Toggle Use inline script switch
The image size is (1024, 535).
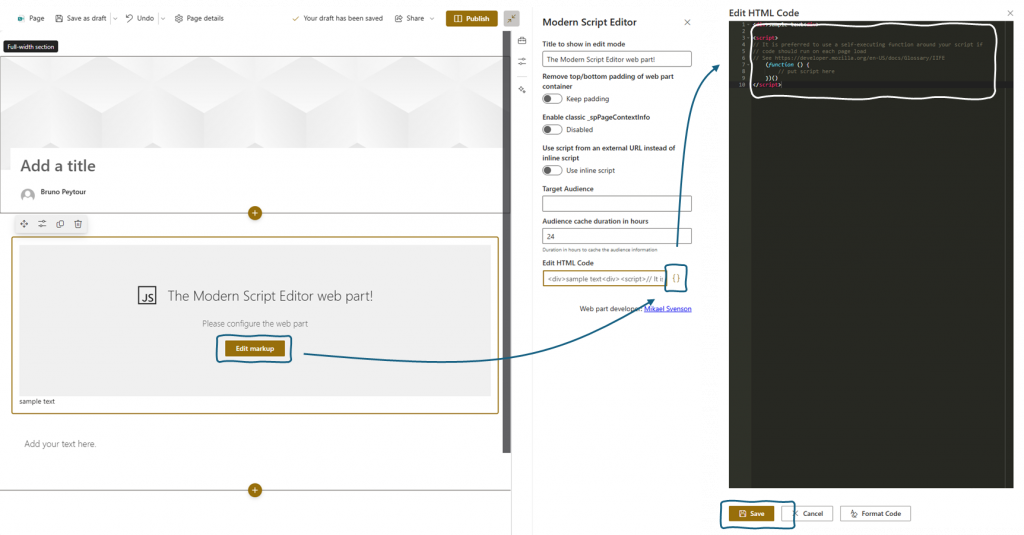(552, 170)
